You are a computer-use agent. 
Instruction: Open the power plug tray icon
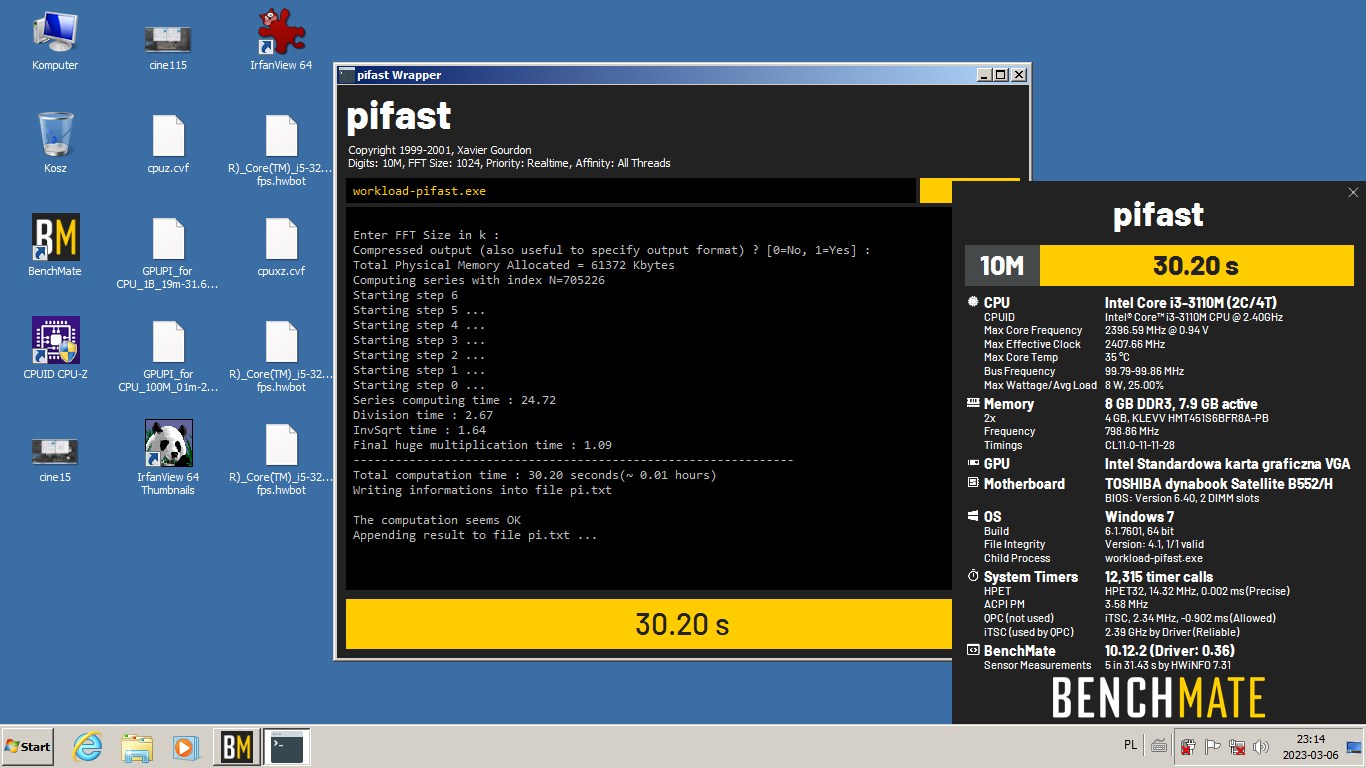tap(1189, 747)
